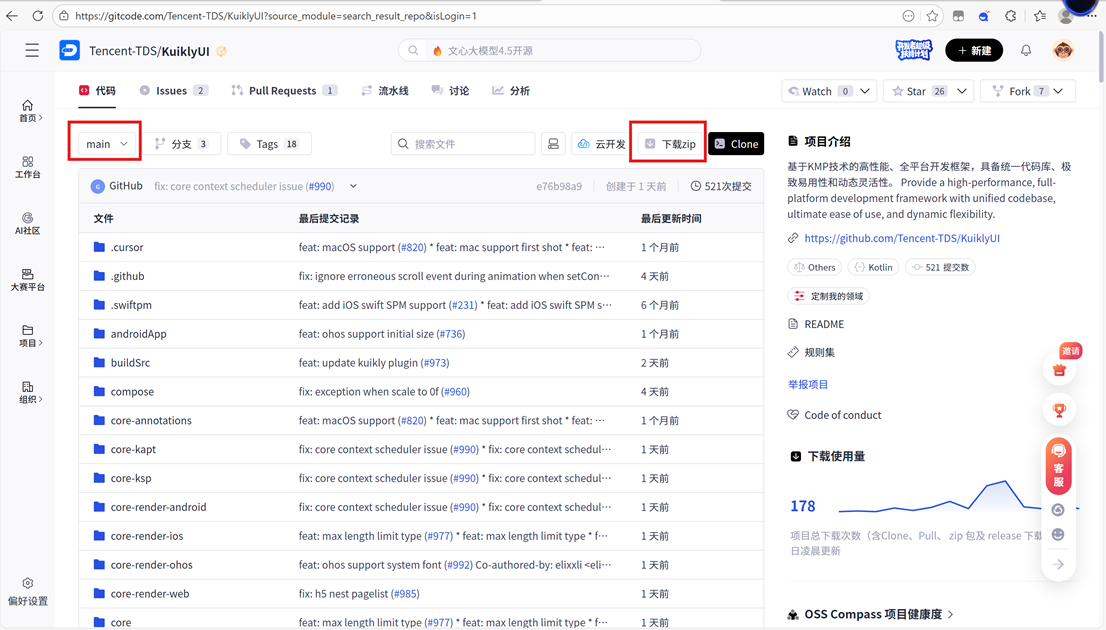The width and height of the screenshot is (1106, 630).
Task: Click the 新建 button
Action: click(974, 50)
